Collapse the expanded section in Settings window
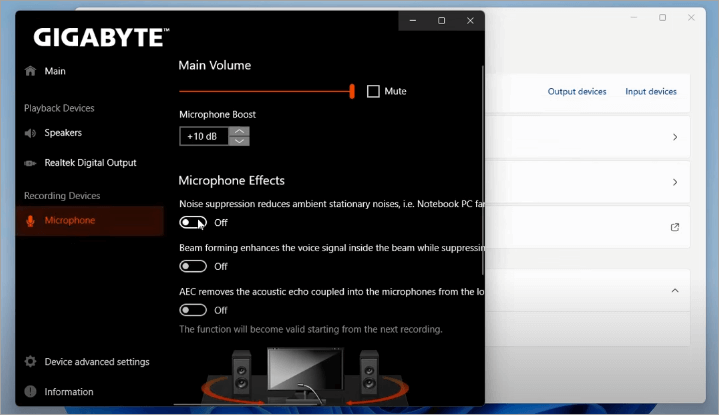 coord(675,290)
